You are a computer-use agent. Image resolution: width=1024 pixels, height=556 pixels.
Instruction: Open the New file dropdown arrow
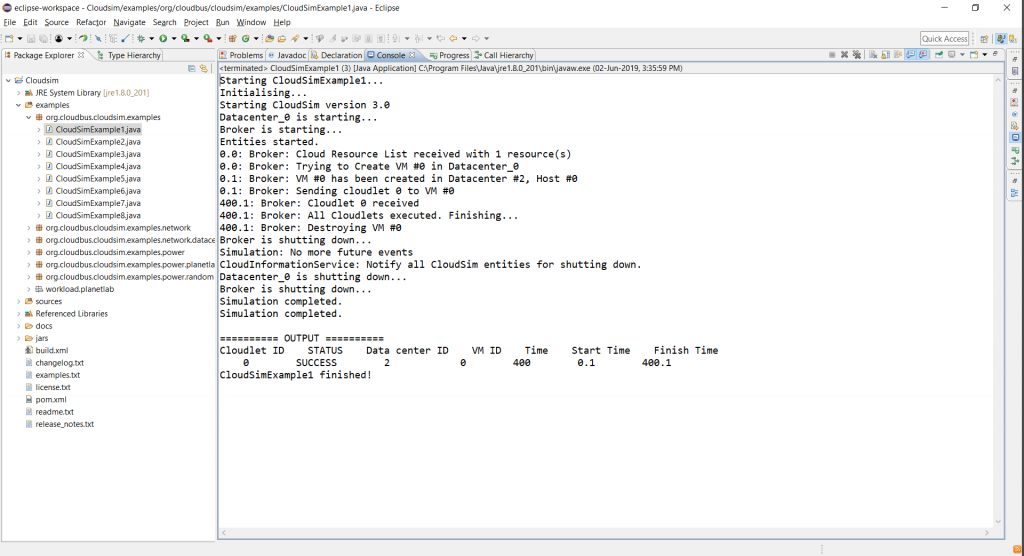click(20, 39)
